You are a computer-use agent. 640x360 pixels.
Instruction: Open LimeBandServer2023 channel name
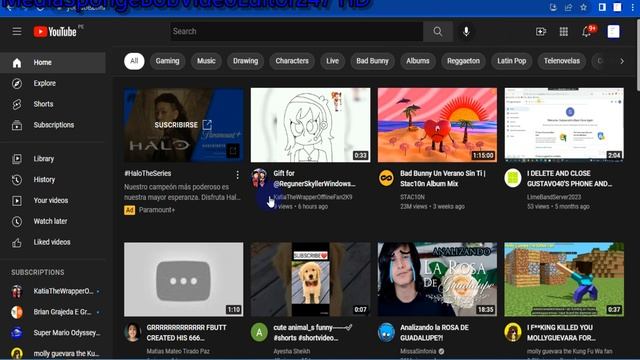pos(553,197)
